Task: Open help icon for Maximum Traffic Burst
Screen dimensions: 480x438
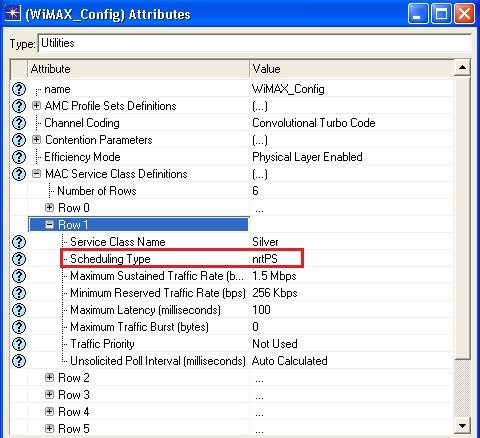Action: 19,327
